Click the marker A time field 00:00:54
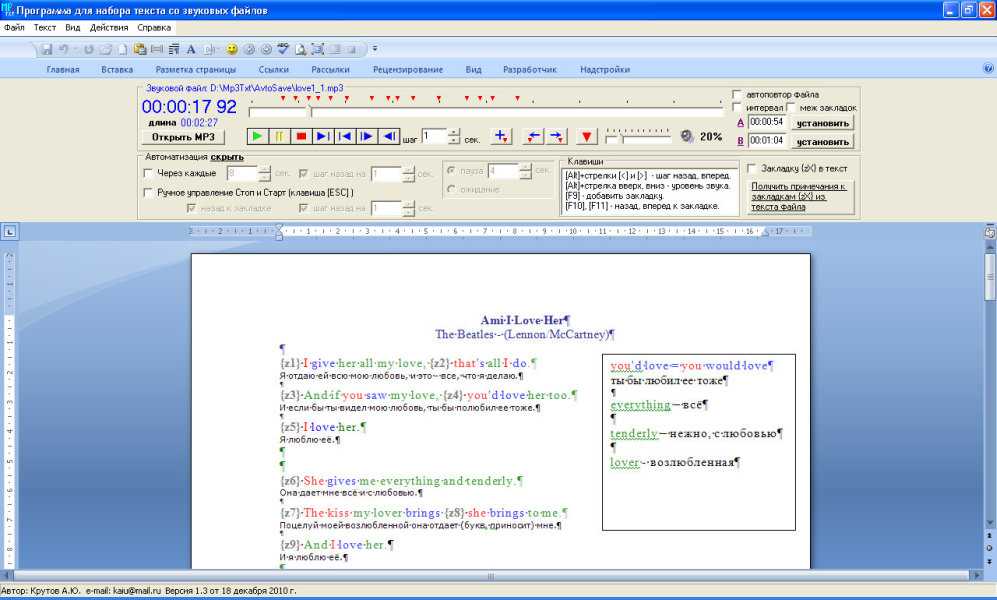The image size is (997, 600). (767, 122)
